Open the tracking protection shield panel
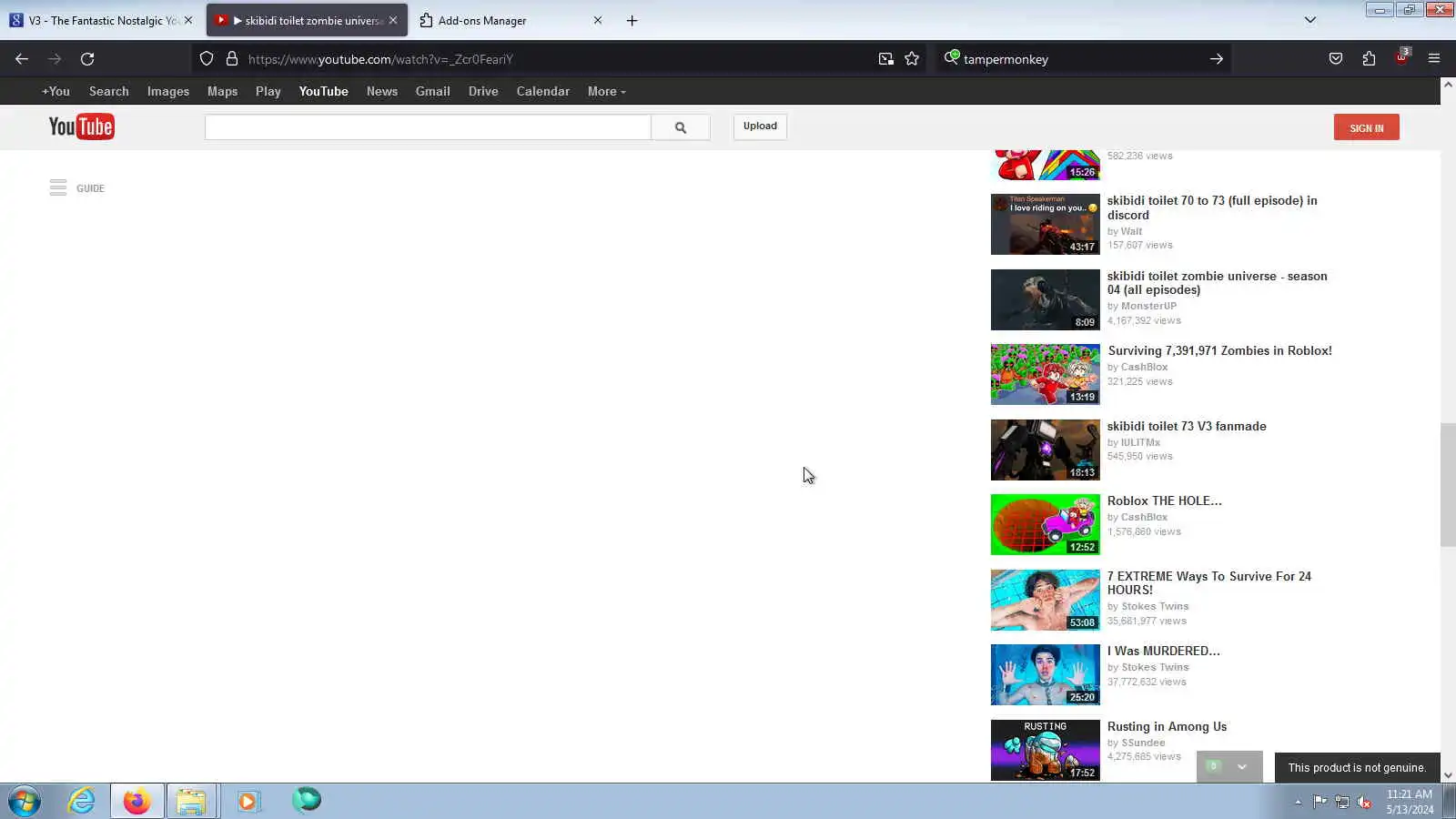 click(x=207, y=59)
